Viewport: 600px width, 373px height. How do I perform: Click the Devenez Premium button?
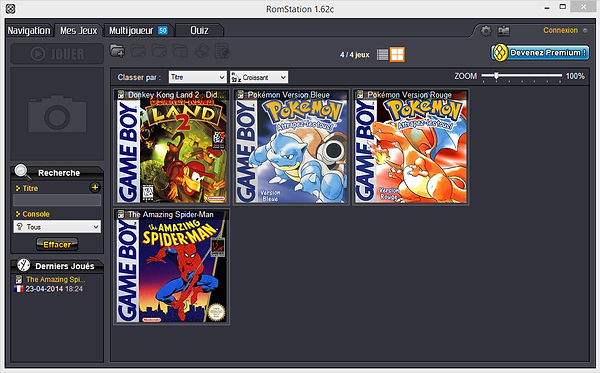(540, 53)
